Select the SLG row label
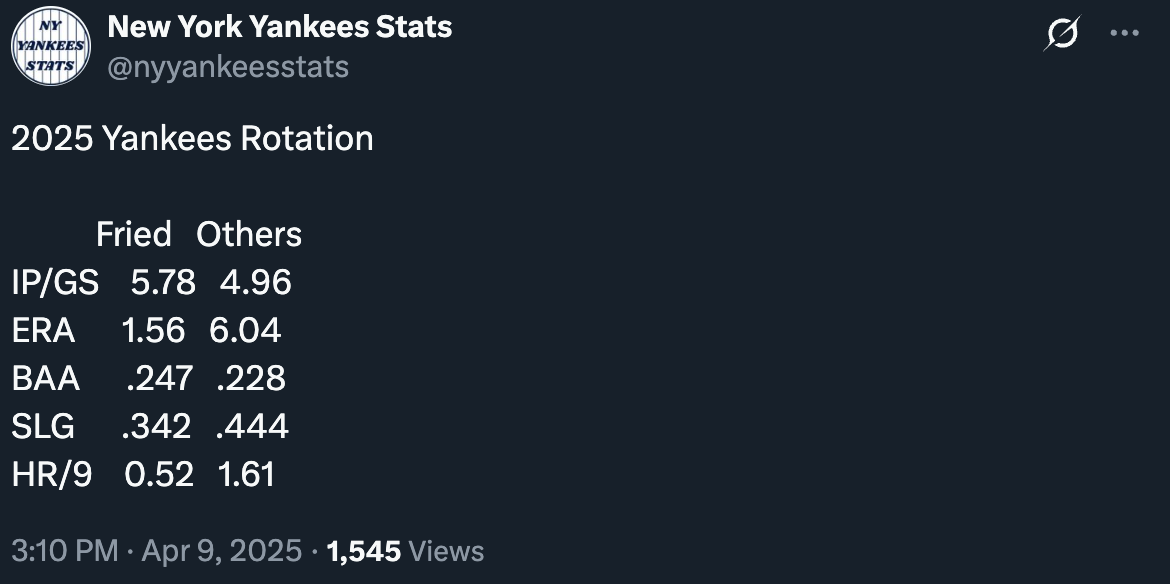The image size is (1170, 584). click(x=43, y=426)
